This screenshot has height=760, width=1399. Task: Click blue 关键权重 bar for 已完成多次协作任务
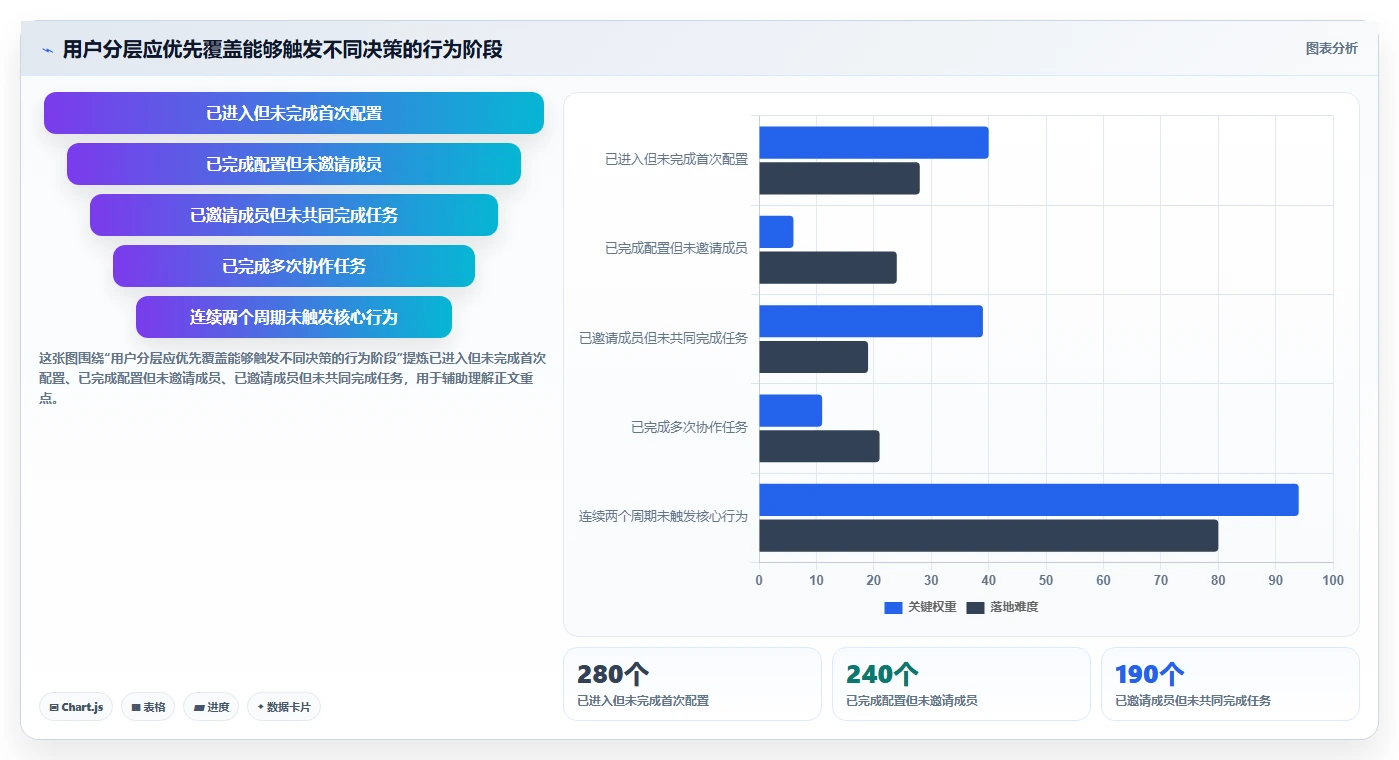(x=790, y=410)
